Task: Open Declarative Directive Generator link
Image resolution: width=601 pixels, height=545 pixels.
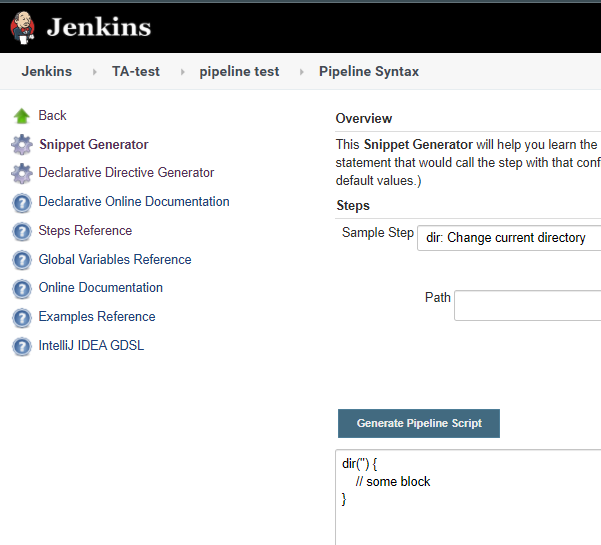Action: pyautogui.click(x=126, y=172)
